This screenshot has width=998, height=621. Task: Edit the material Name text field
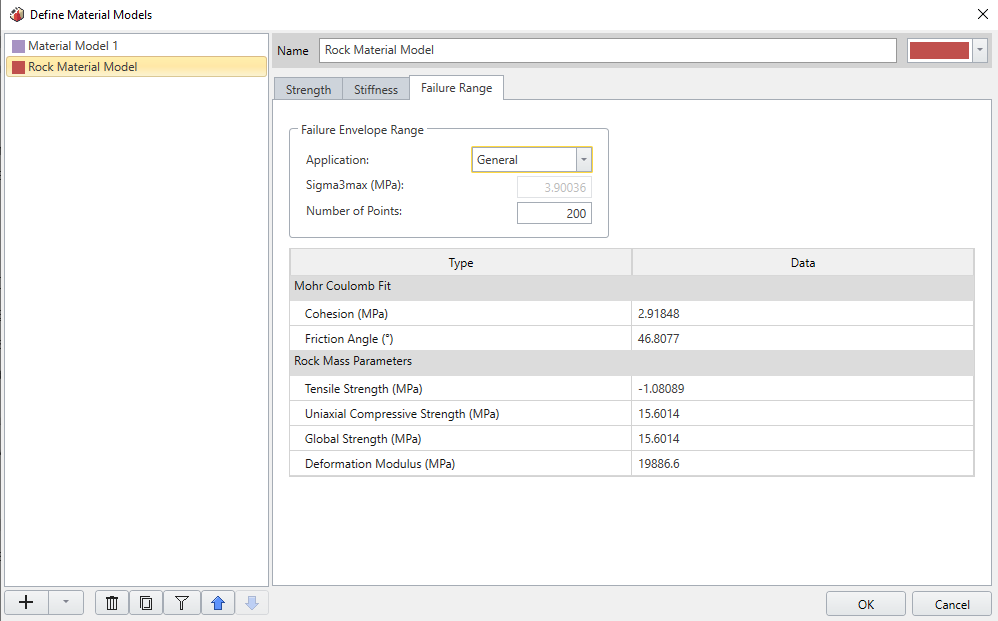[x=608, y=50]
